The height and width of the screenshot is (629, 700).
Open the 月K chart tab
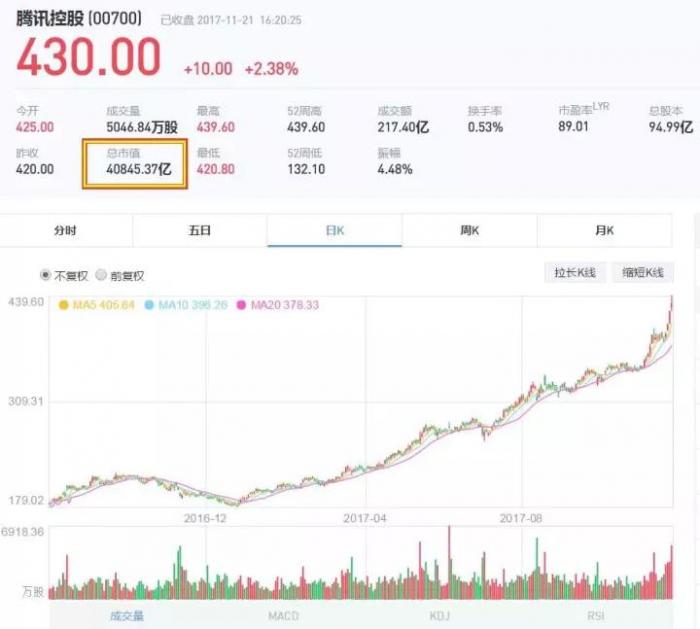[604, 230]
